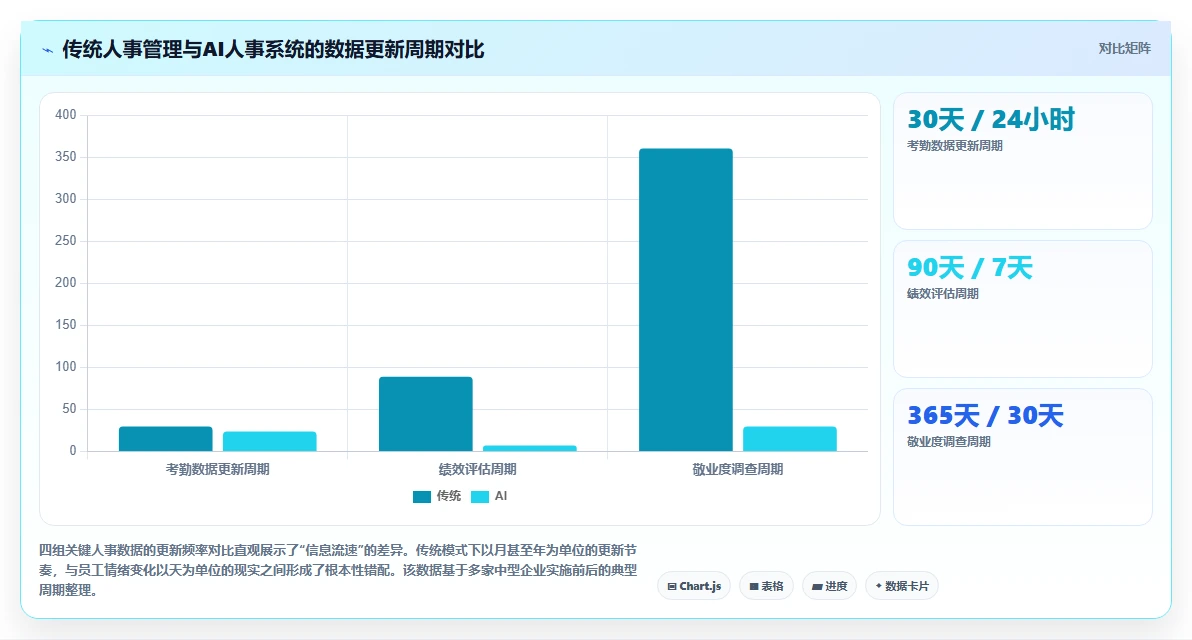Click the Chart.js tag icon
The height and width of the screenshot is (640, 1192).
[672, 587]
